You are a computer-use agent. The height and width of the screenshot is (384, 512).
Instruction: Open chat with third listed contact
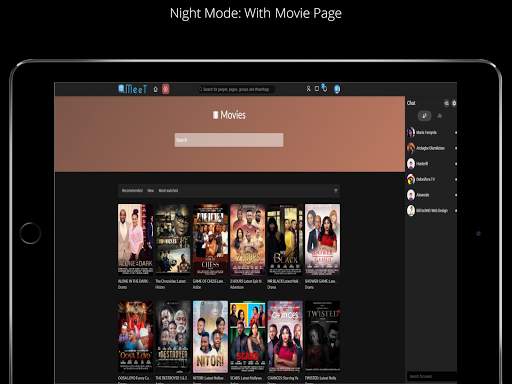pyautogui.click(x=431, y=164)
